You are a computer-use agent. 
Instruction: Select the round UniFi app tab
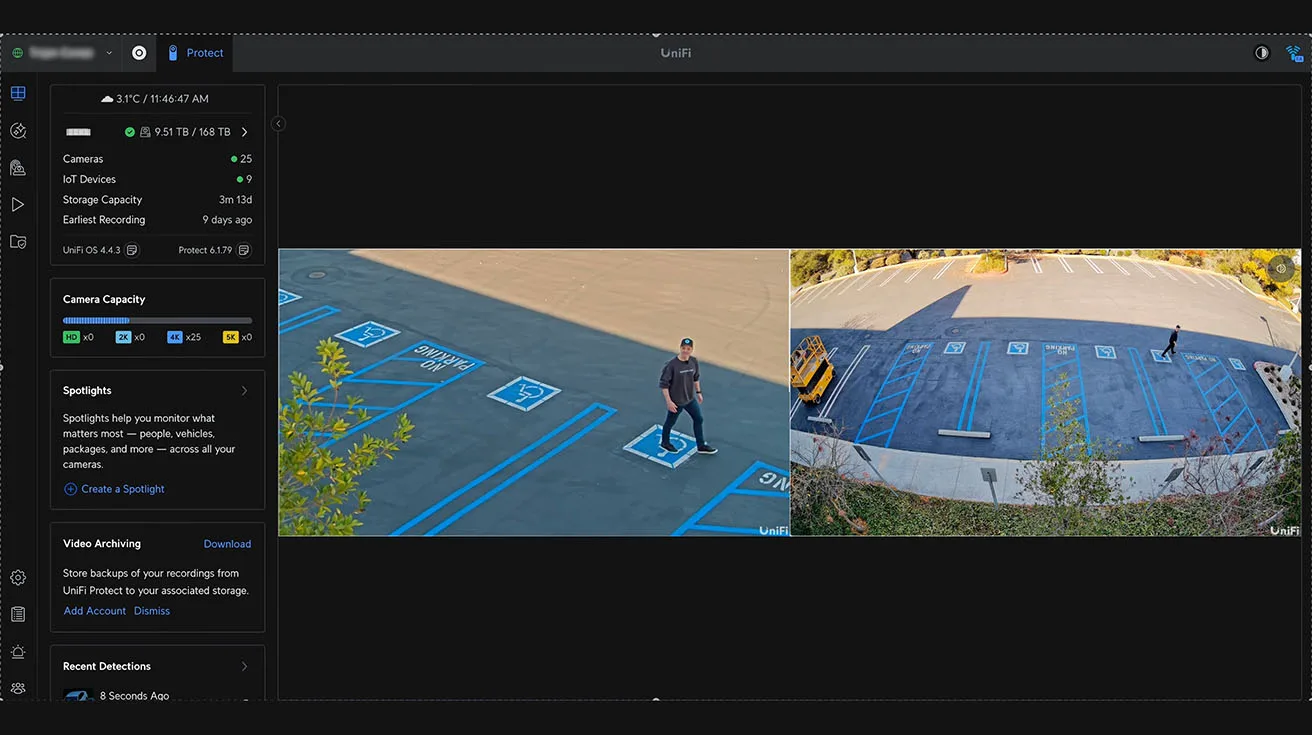tap(139, 53)
